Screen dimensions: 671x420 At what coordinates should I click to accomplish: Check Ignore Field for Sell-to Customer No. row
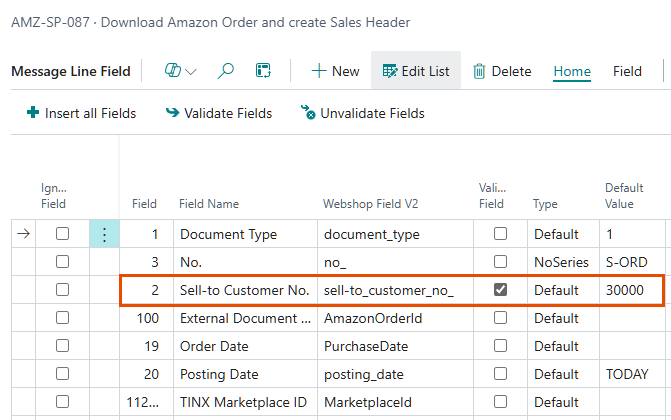click(x=62, y=290)
